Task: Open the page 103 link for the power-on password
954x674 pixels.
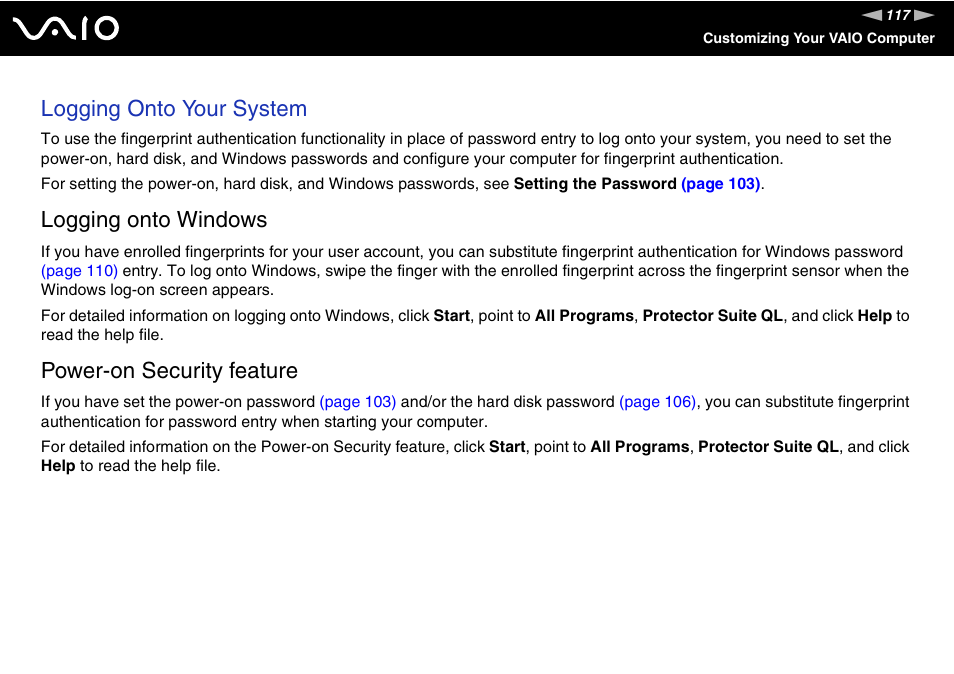Action: pos(358,402)
